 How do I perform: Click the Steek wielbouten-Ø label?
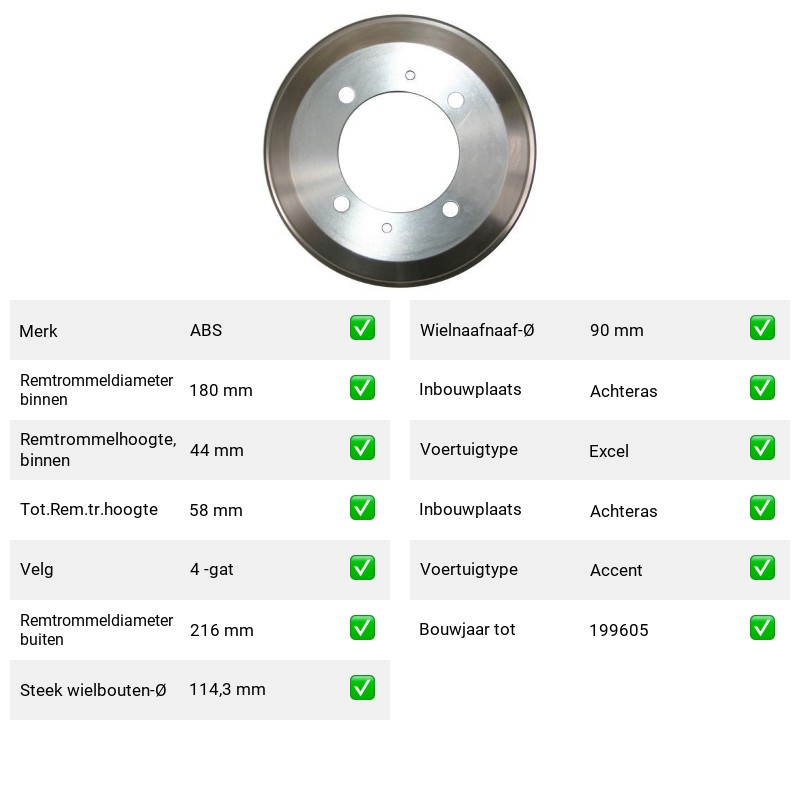(93, 690)
